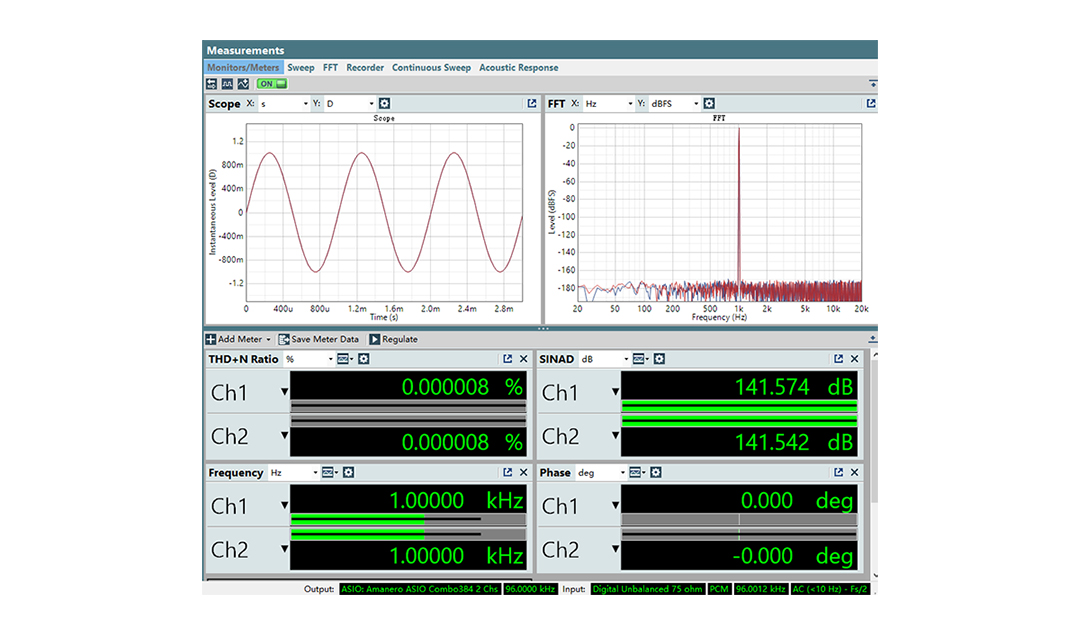1080x640 pixels.
Task: Click the ASIO output device status field
Action: click(420, 590)
